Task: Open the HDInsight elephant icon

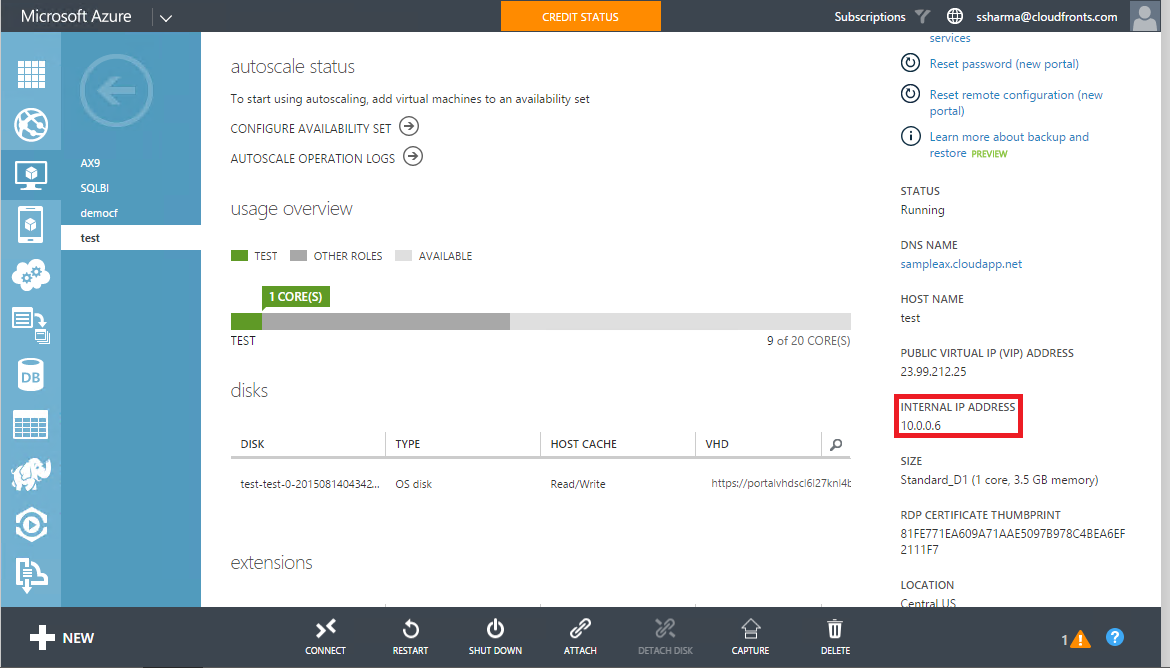Action: [31, 475]
